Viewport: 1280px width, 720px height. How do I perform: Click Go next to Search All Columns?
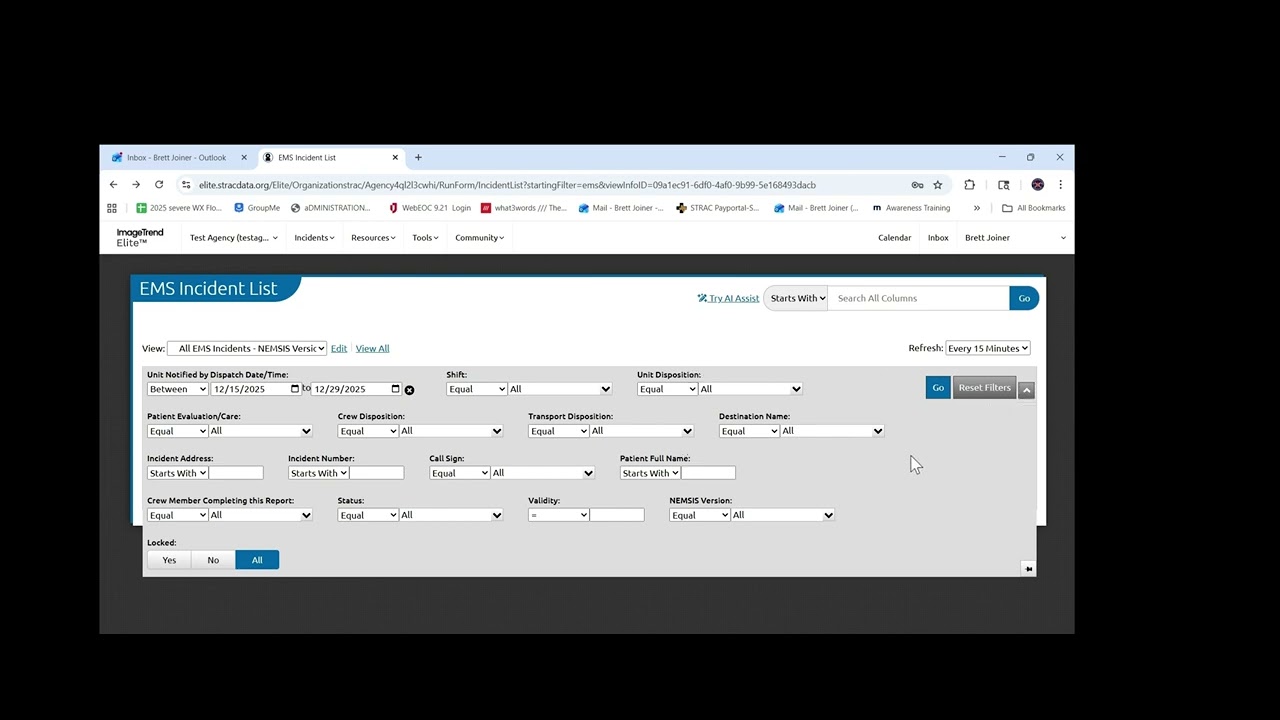click(x=1024, y=298)
